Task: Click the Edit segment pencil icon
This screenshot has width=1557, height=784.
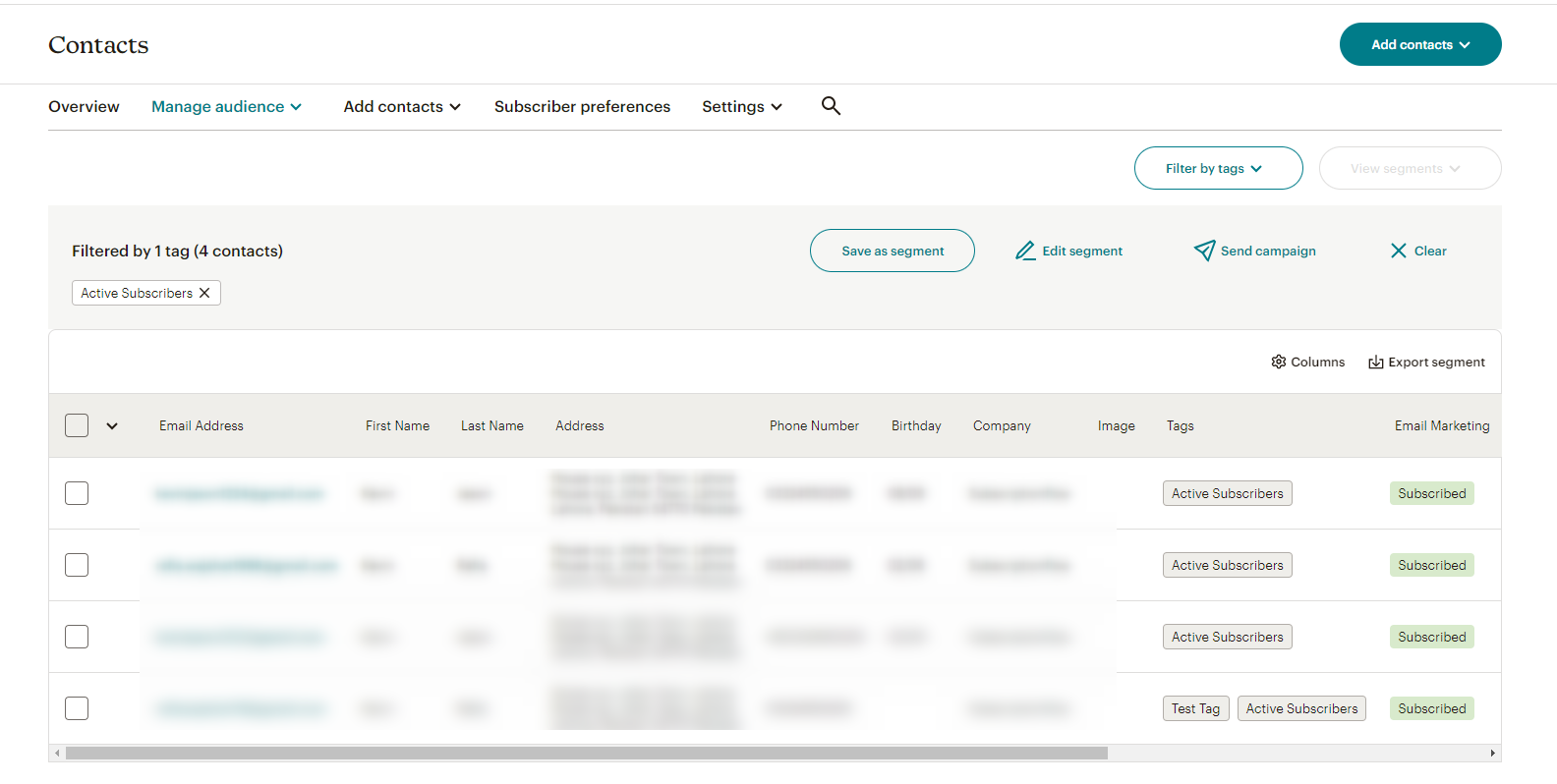Action: [1025, 251]
